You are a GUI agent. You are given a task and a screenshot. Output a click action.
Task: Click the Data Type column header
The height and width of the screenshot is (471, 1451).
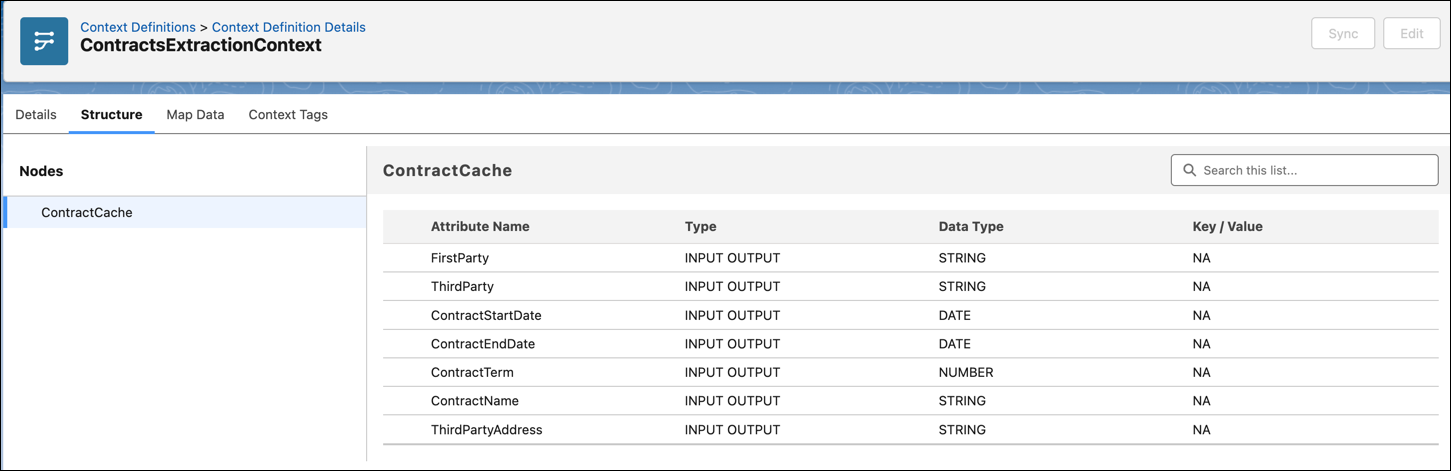pyautogui.click(x=971, y=227)
